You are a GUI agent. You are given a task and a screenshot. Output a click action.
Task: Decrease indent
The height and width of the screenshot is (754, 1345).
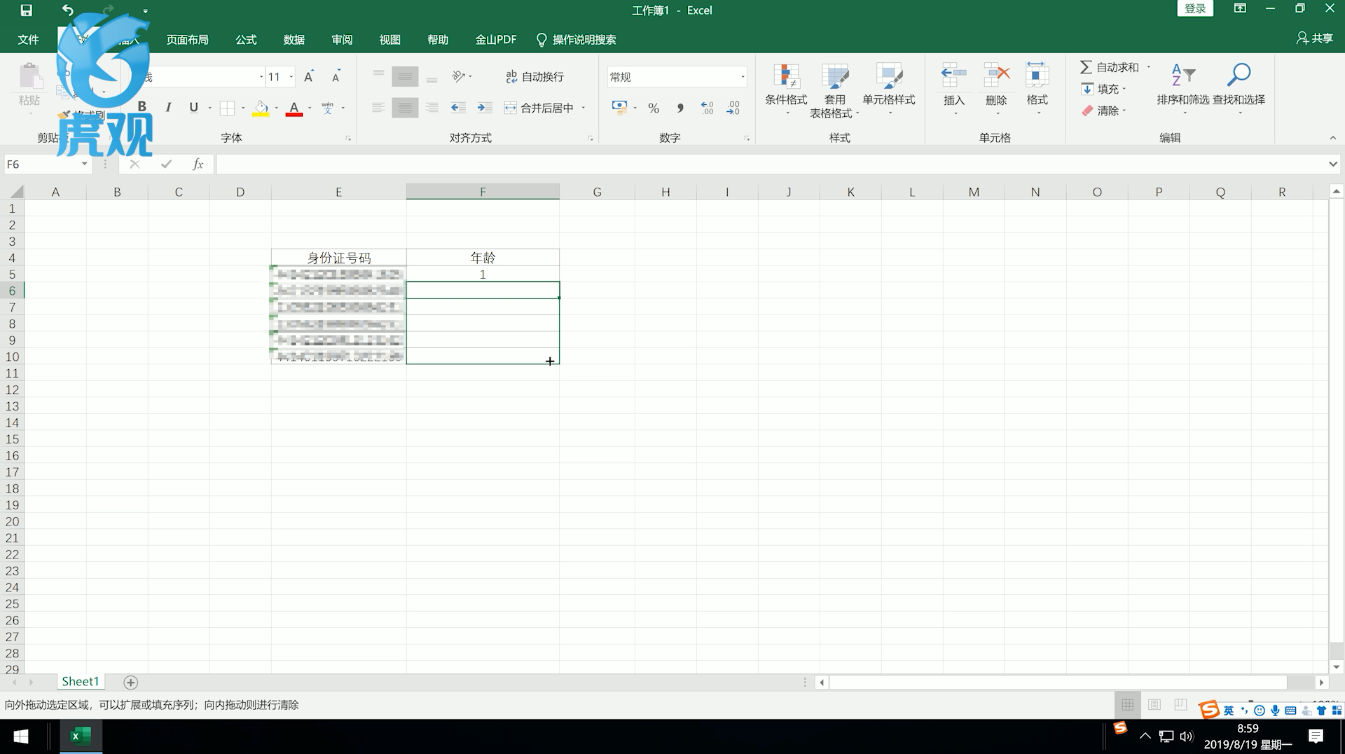(x=458, y=107)
